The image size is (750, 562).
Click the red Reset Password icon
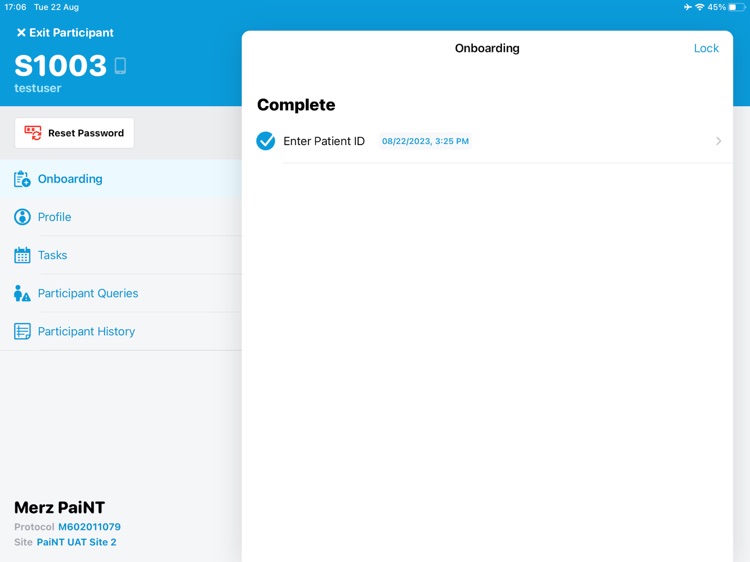point(33,133)
